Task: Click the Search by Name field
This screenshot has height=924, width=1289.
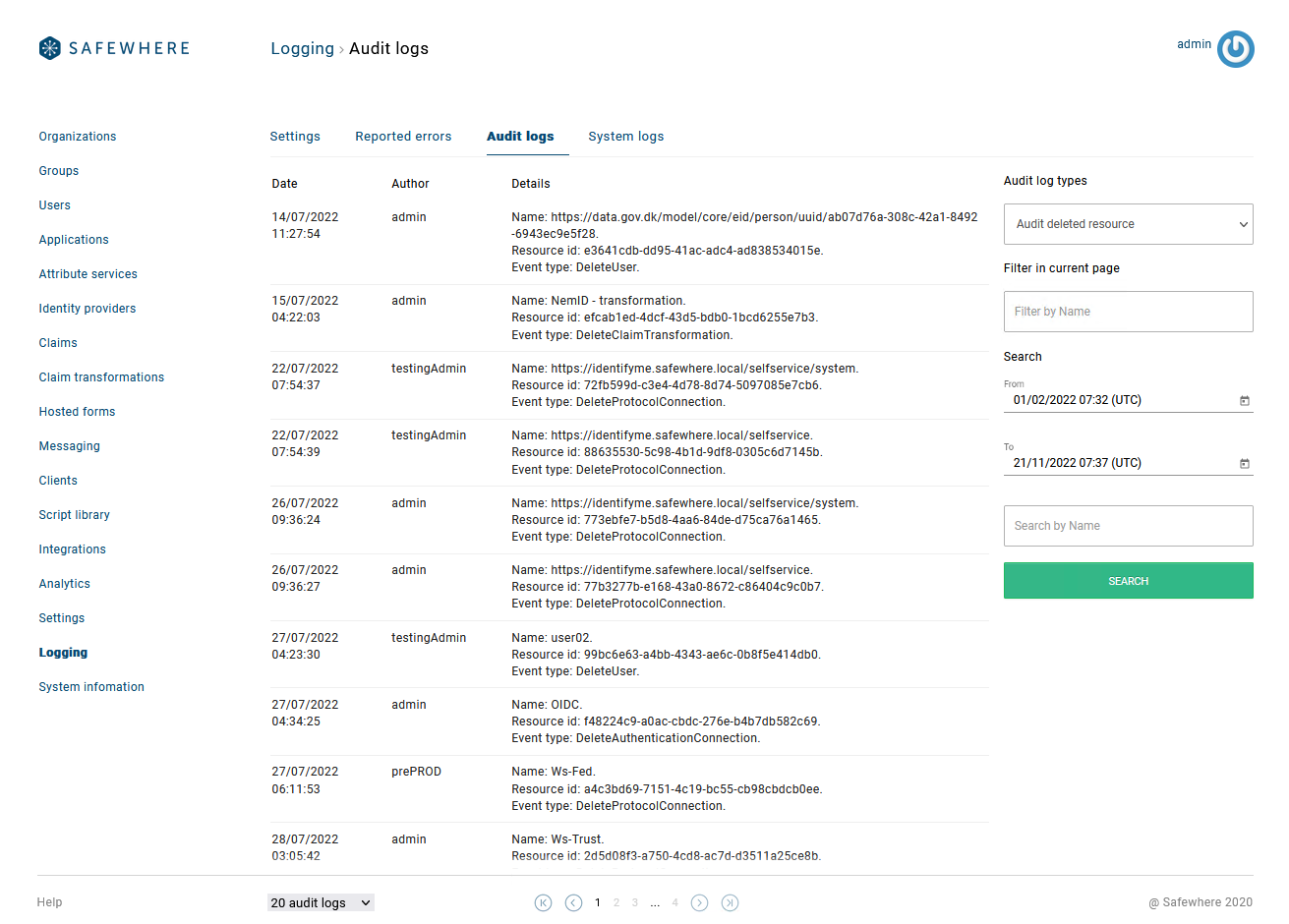Action: coord(1128,526)
